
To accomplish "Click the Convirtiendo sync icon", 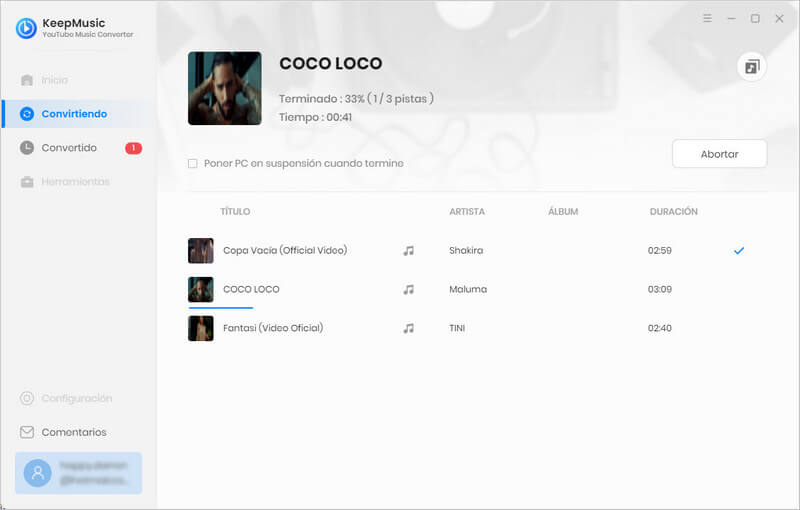I will click(x=27, y=114).
